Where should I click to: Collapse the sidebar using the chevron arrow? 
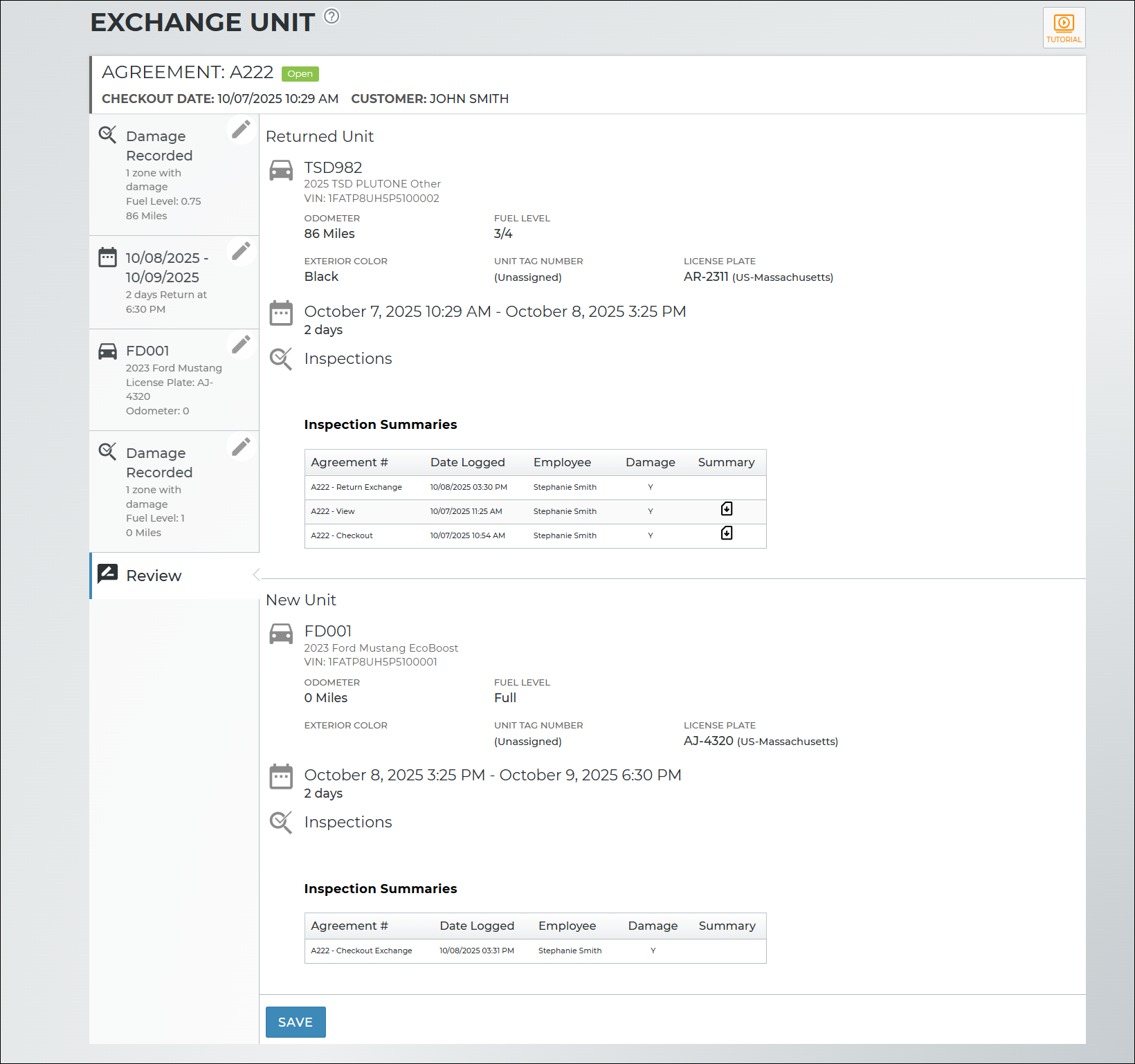point(256,574)
